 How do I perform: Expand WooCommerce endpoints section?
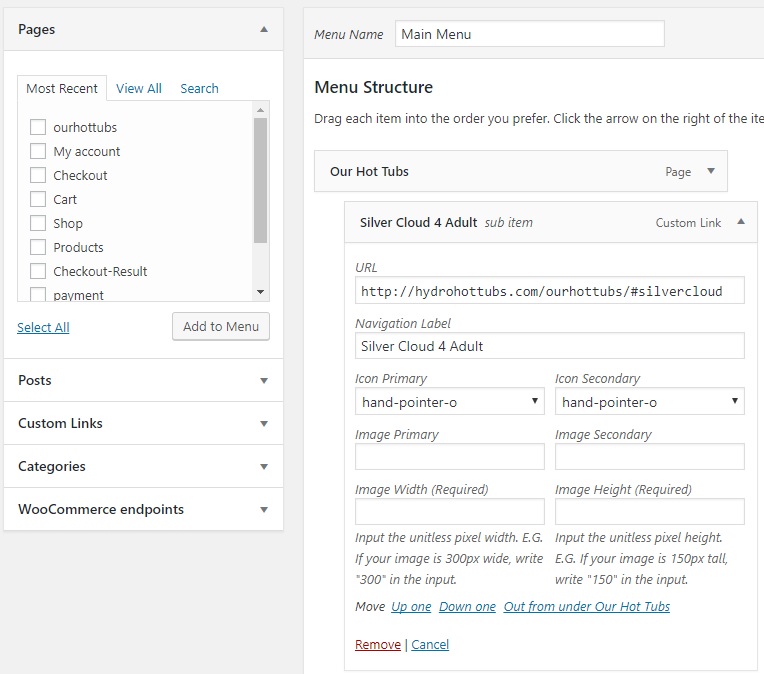[264, 510]
